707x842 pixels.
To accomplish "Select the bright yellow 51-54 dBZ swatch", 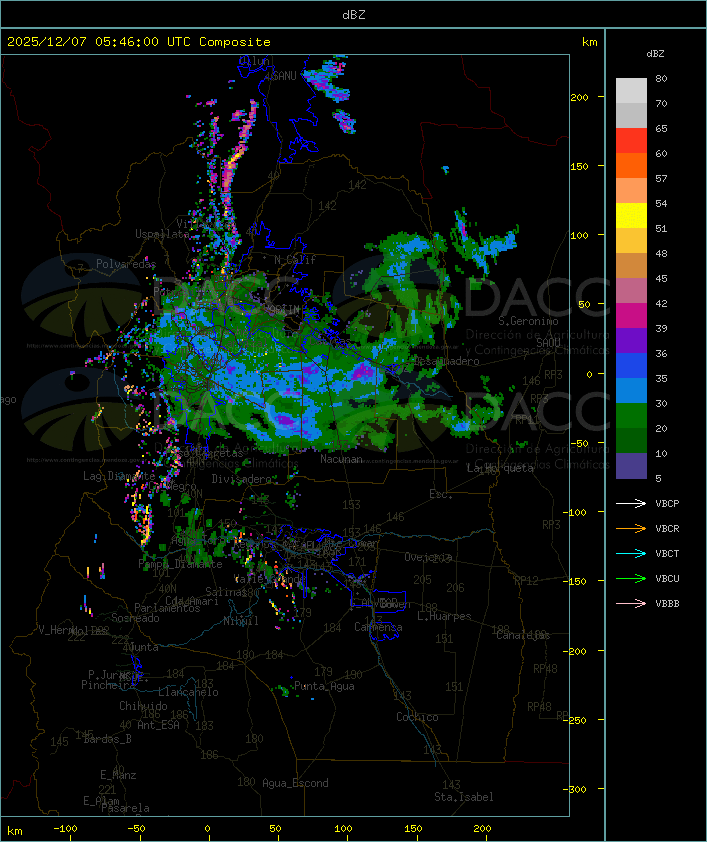I will 631,216.
